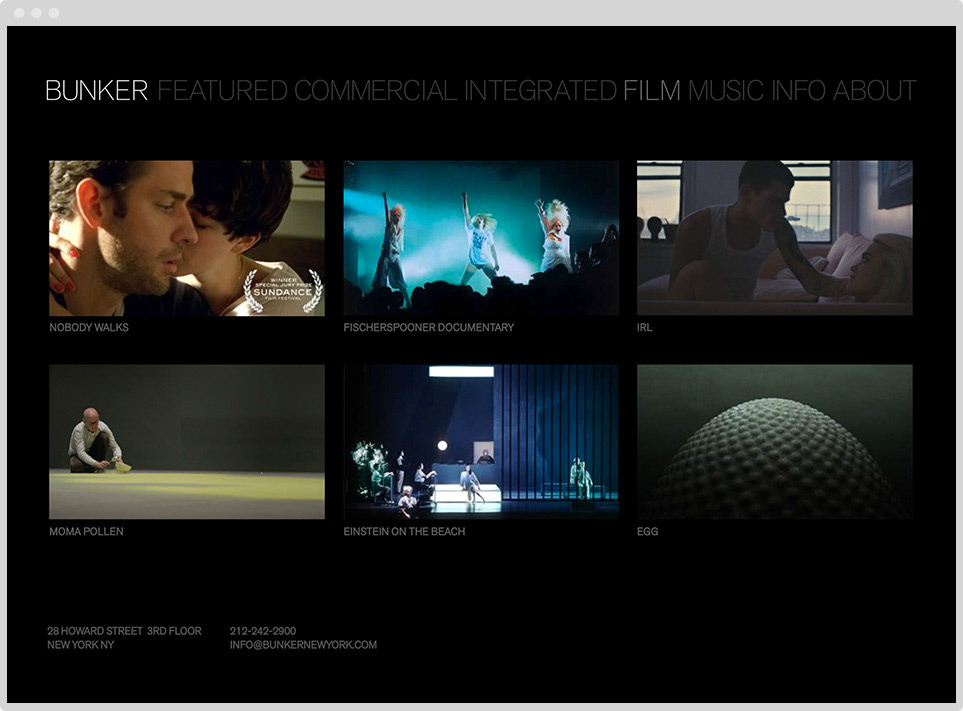This screenshot has height=711, width=963.
Task: Open the FEATURED navigation section
Action: point(222,91)
